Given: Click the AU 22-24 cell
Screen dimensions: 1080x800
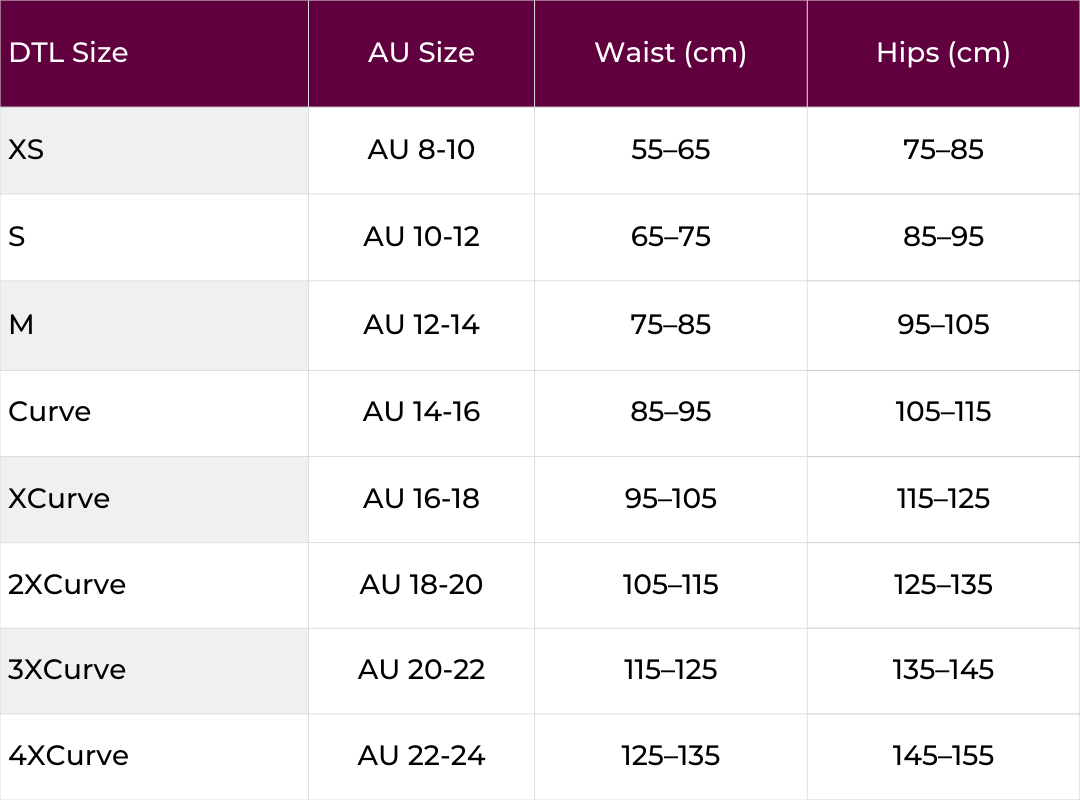Looking at the screenshot, I should pyautogui.click(x=421, y=756).
